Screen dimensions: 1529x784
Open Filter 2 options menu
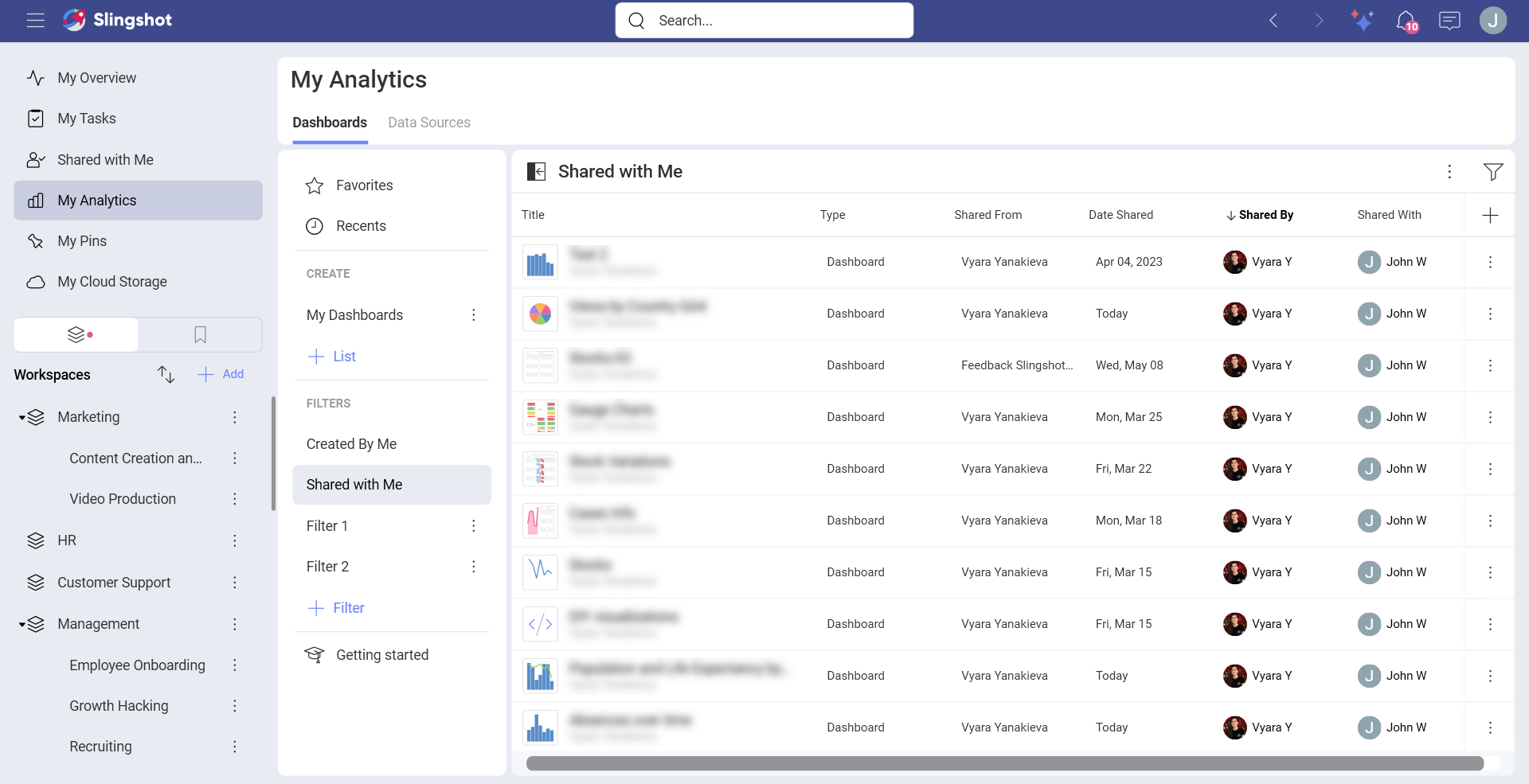[474, 567]
